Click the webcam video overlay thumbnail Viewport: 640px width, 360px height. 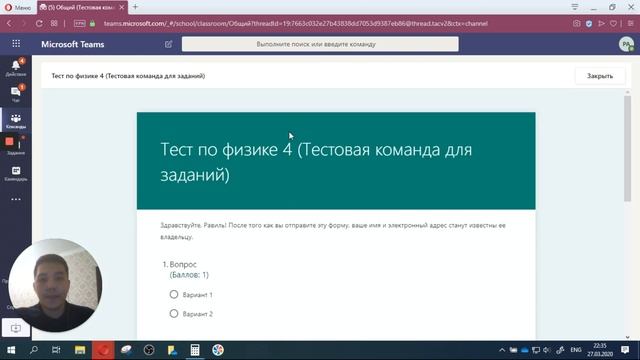[x=55, y=285]
